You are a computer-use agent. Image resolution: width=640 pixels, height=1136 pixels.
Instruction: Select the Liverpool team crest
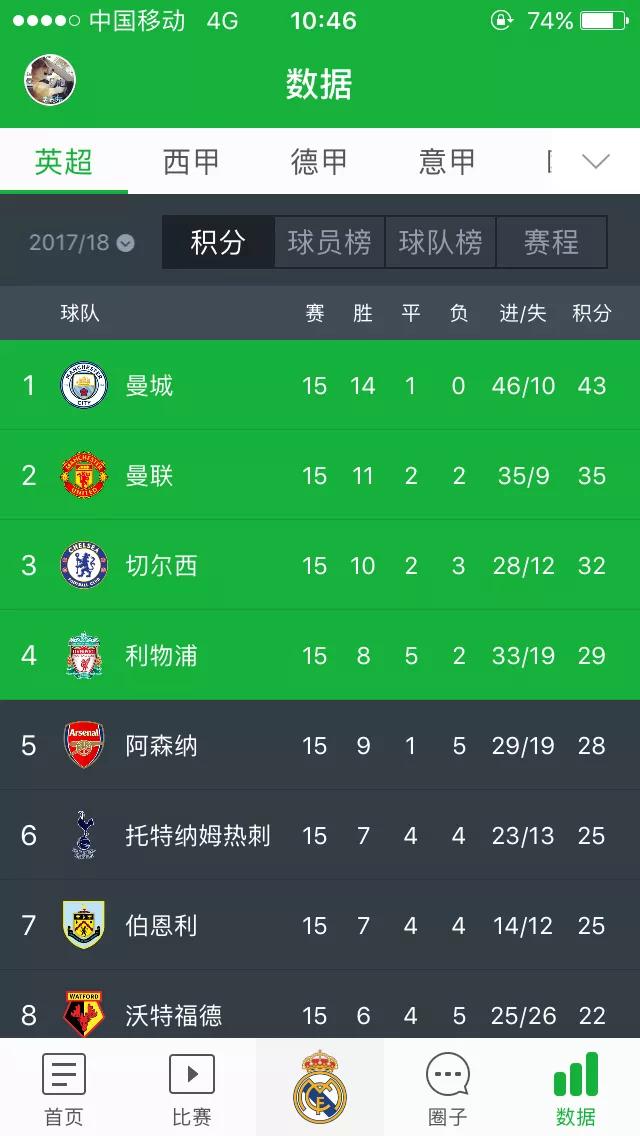(x=84, y=656)
